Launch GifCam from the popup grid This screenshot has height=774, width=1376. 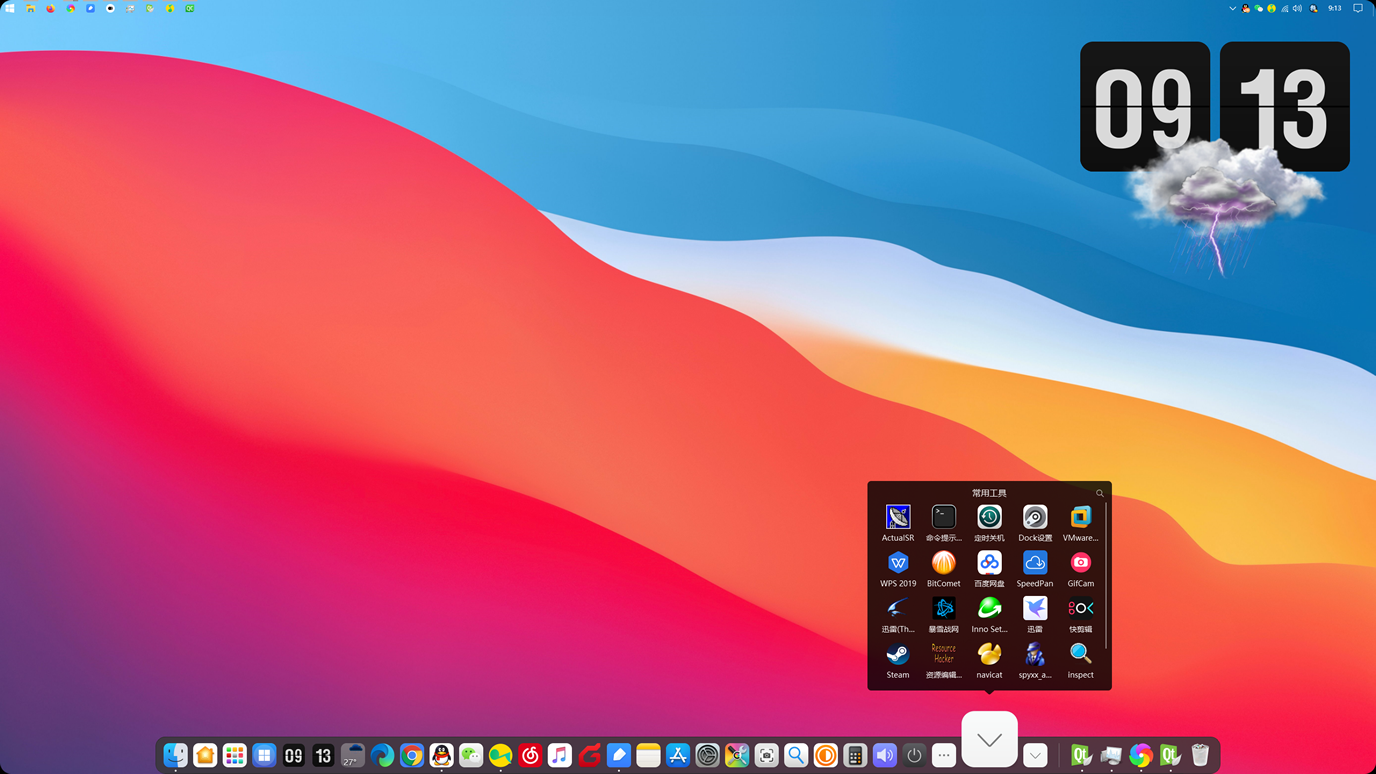pyautogui.click(x=1080, y=564)
